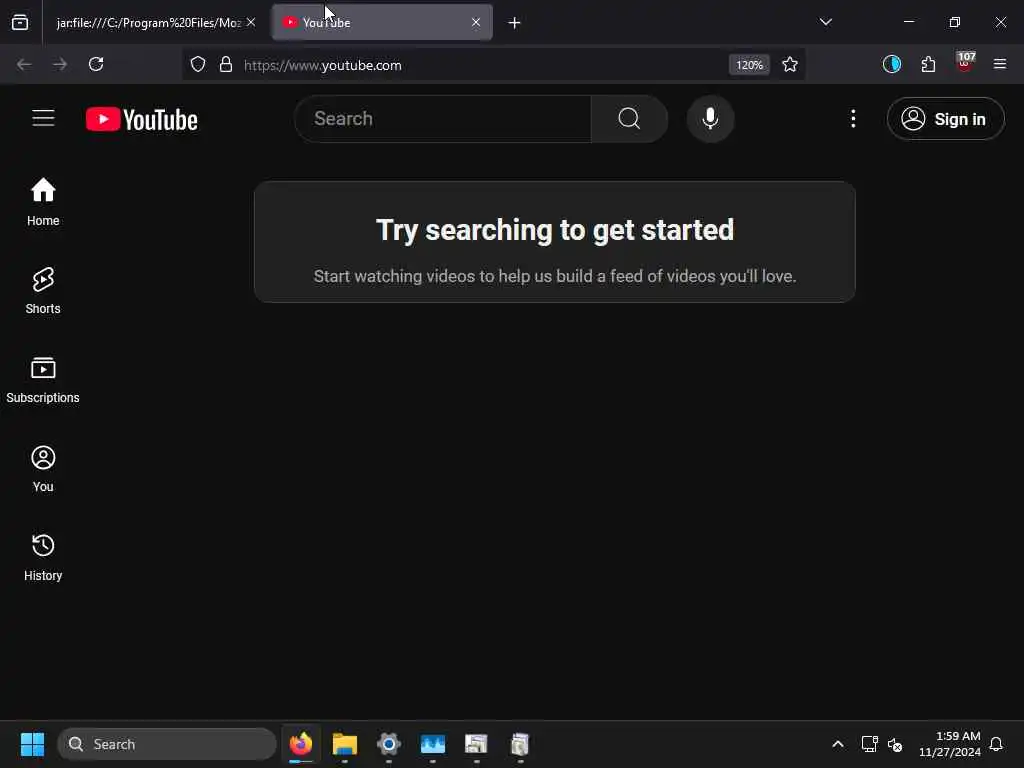The image size is (1024, 768).
Task: Open YouTube hamburger guide menu
Action: (43, 119)
